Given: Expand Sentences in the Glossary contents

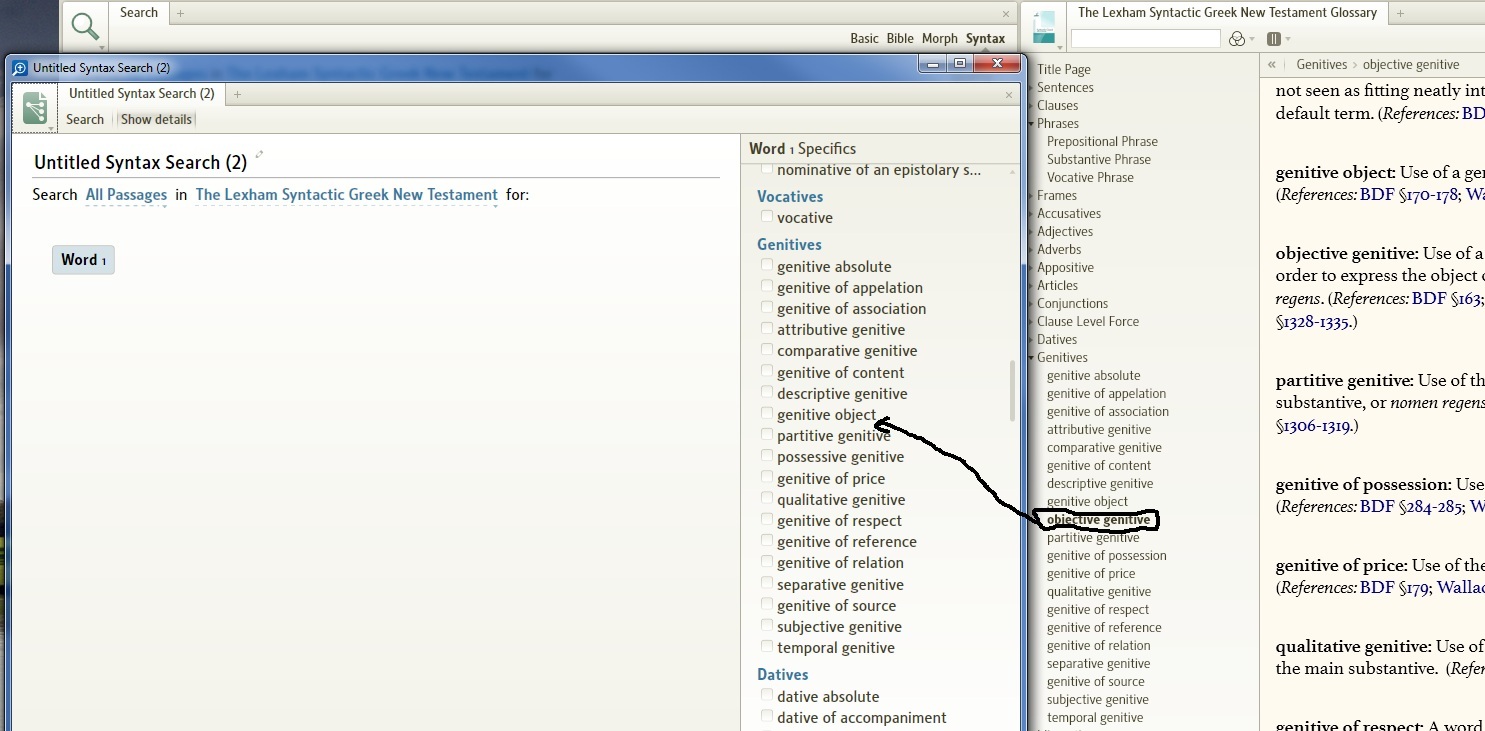Looking at the screenshot, I should point(1031,88).
